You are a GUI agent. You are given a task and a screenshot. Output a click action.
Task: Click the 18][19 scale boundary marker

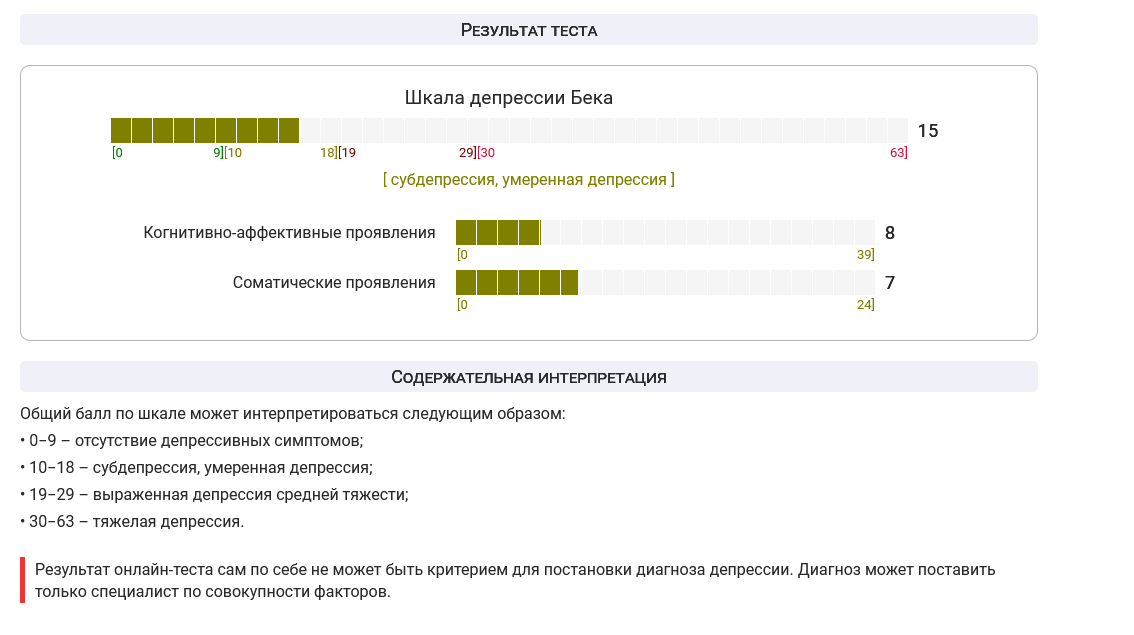pyautogui.click(x=338, y=153)
